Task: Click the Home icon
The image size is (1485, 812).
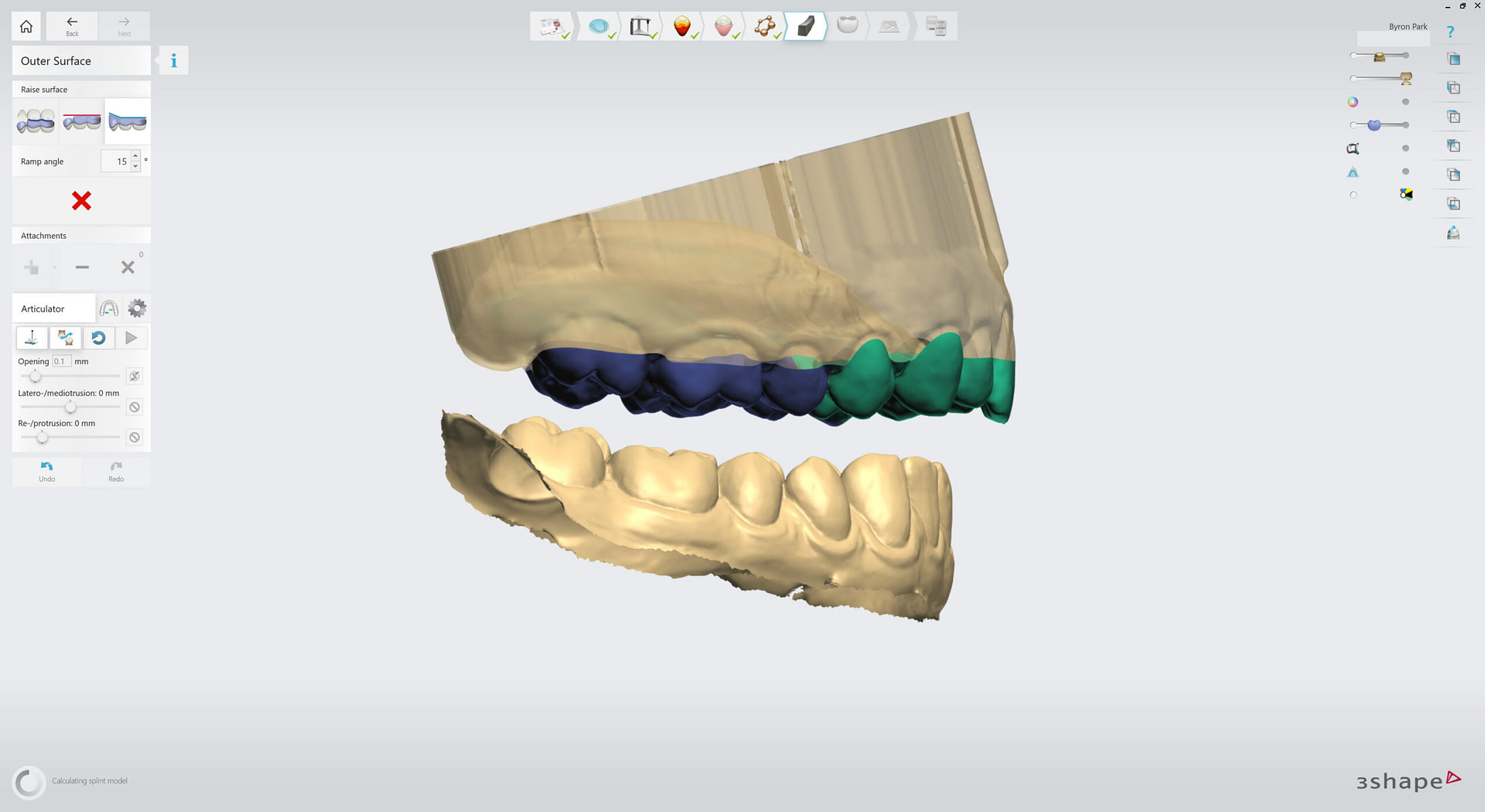Action: [x=26, y=26]
